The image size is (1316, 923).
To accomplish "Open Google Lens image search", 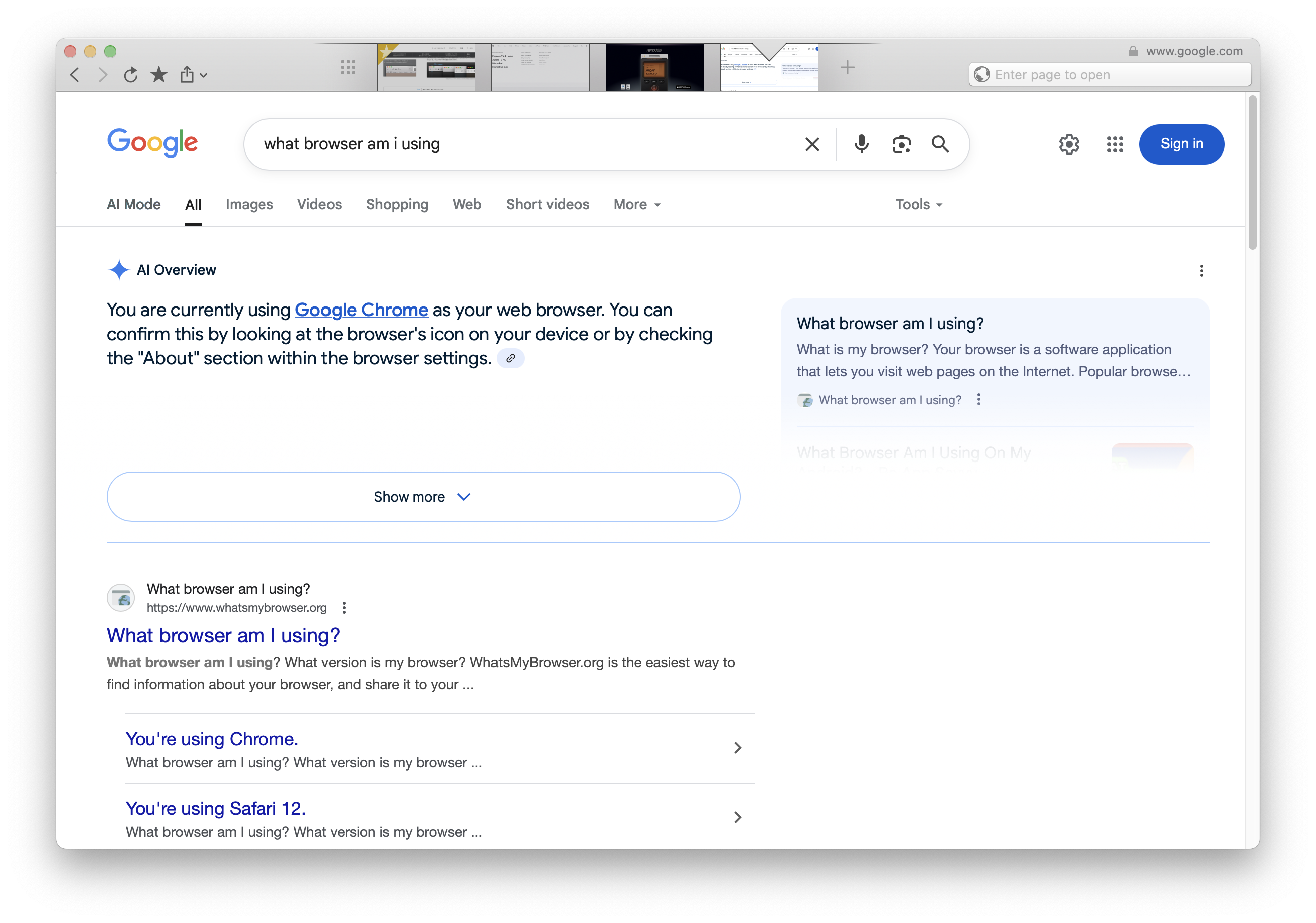I will pos(902,144).
